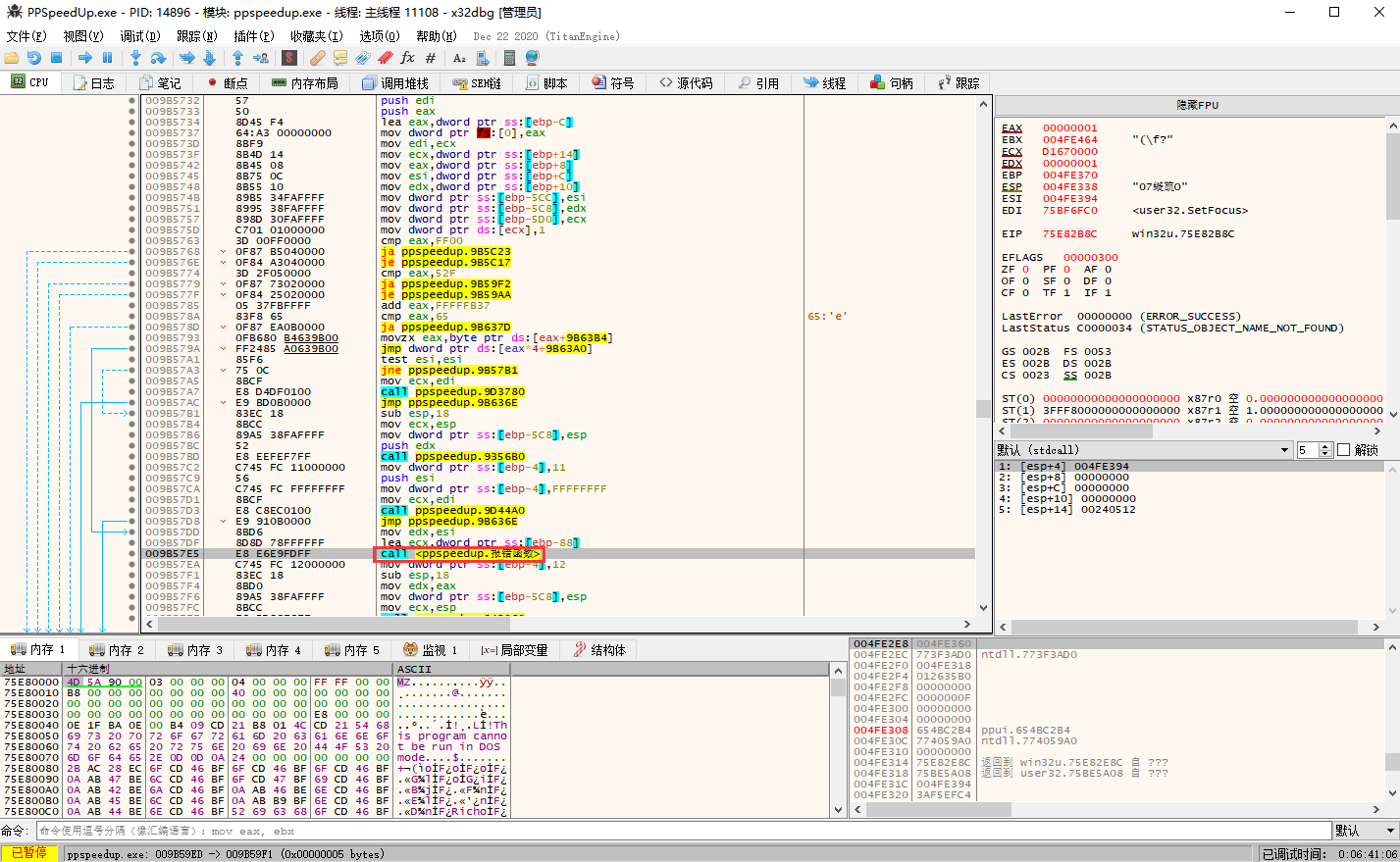This screenshot has width=1400, height=862.
Task: Open the 线程 (Threads) tab
Action: [x=825, y=82]
